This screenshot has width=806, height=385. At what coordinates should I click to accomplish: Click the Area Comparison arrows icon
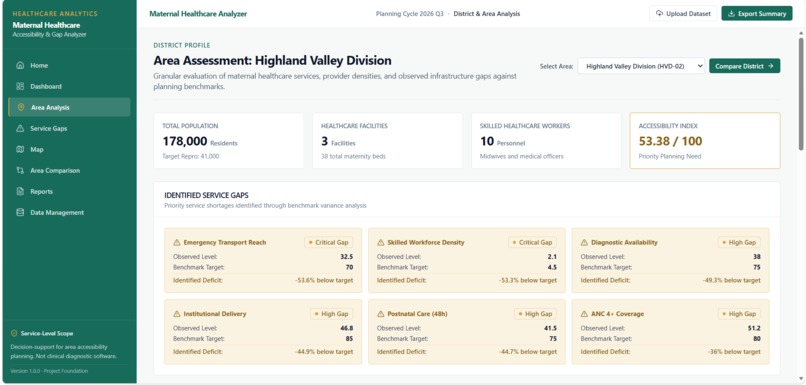20,171
